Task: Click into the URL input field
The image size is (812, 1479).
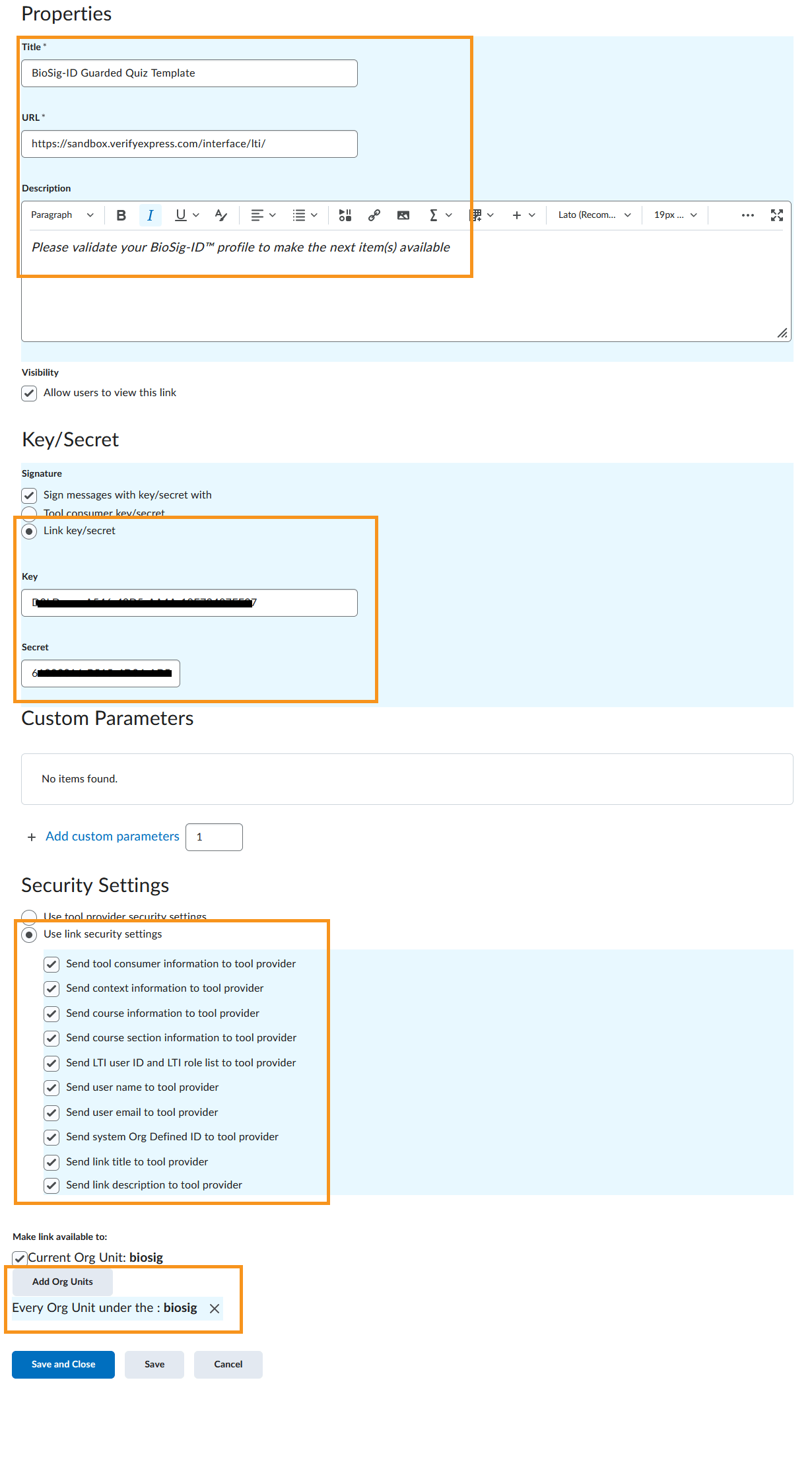Action: (x=189, y=144)
